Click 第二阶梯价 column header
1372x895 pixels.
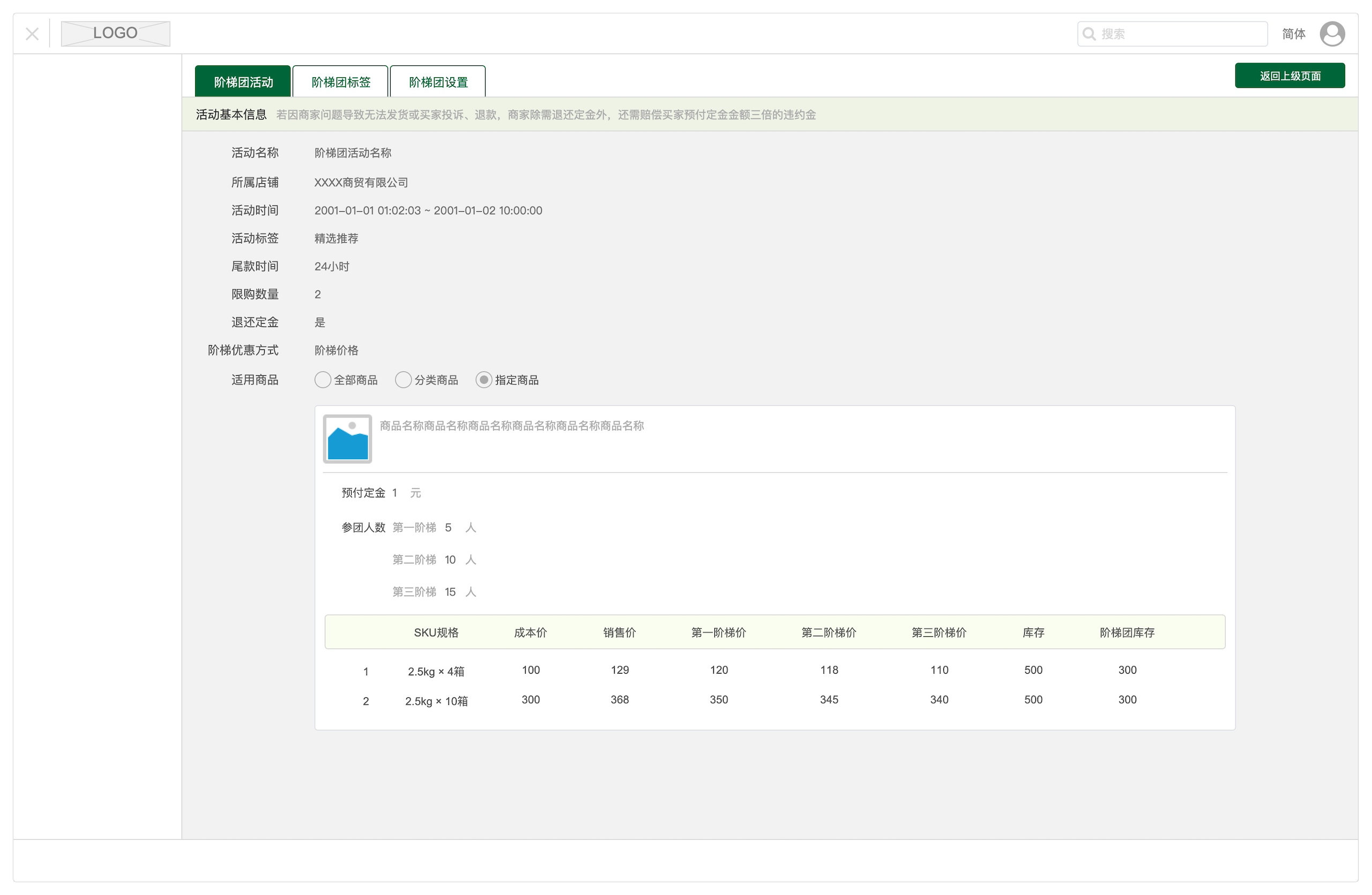pos(829,632)
